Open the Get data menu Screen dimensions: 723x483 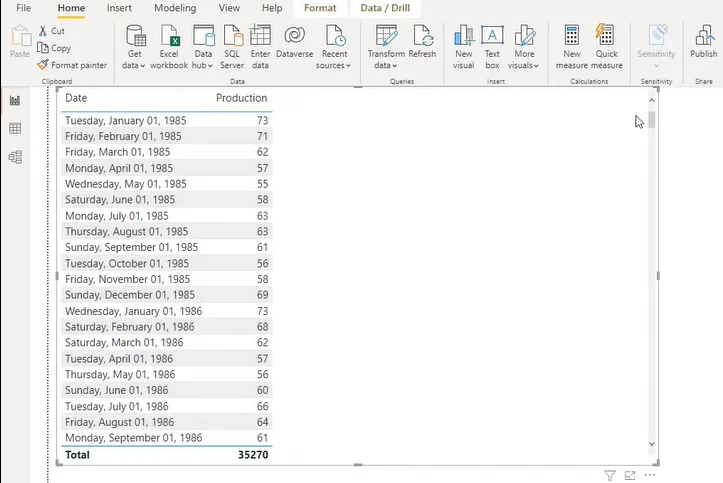point(135,47)
